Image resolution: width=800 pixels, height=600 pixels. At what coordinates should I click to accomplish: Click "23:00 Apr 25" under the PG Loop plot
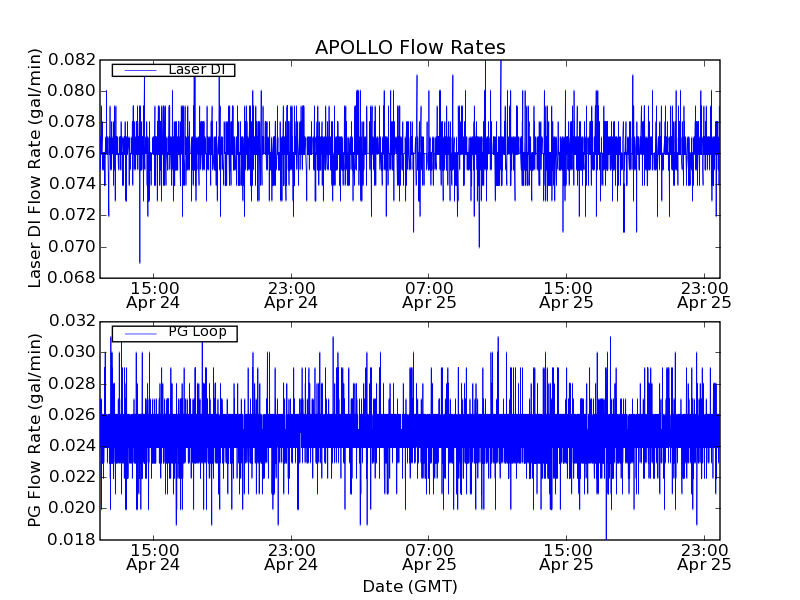click(704, 557)
